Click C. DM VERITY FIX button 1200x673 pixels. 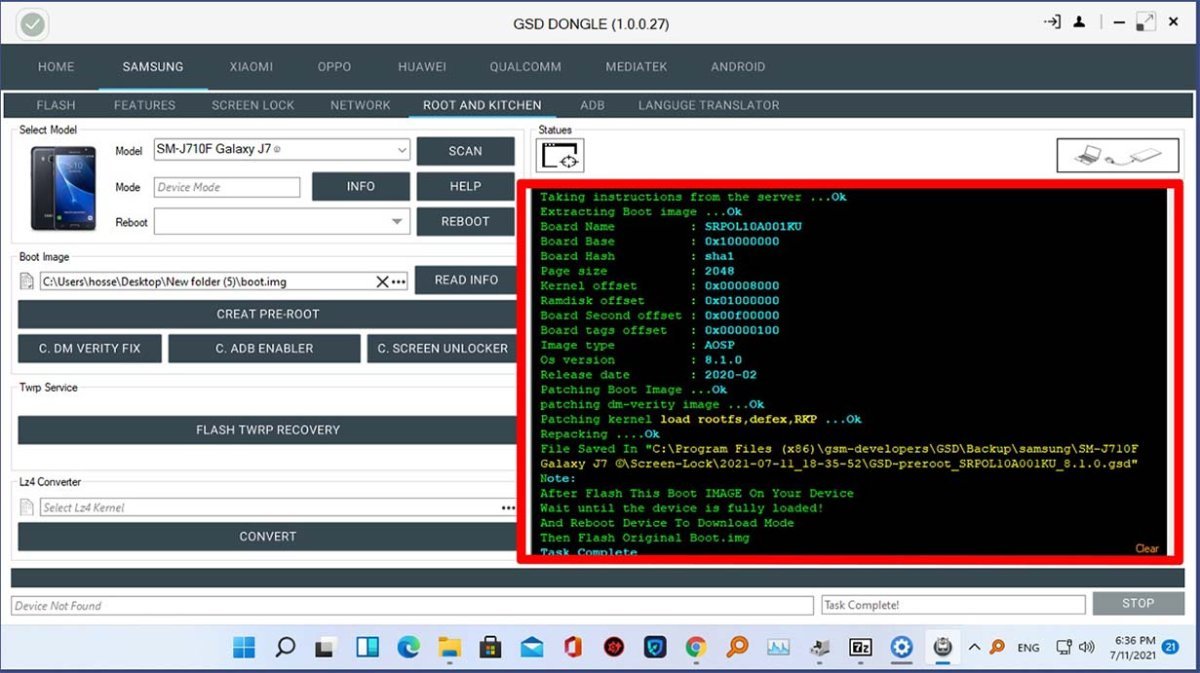pos(90,349)
